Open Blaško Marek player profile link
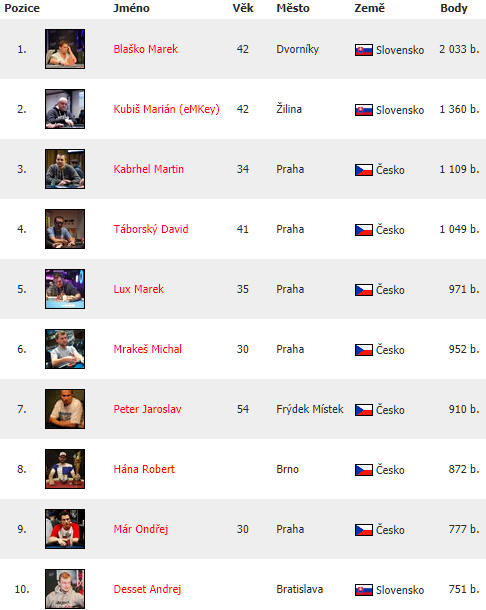The image size is (486, 610). tap(146, 49)
